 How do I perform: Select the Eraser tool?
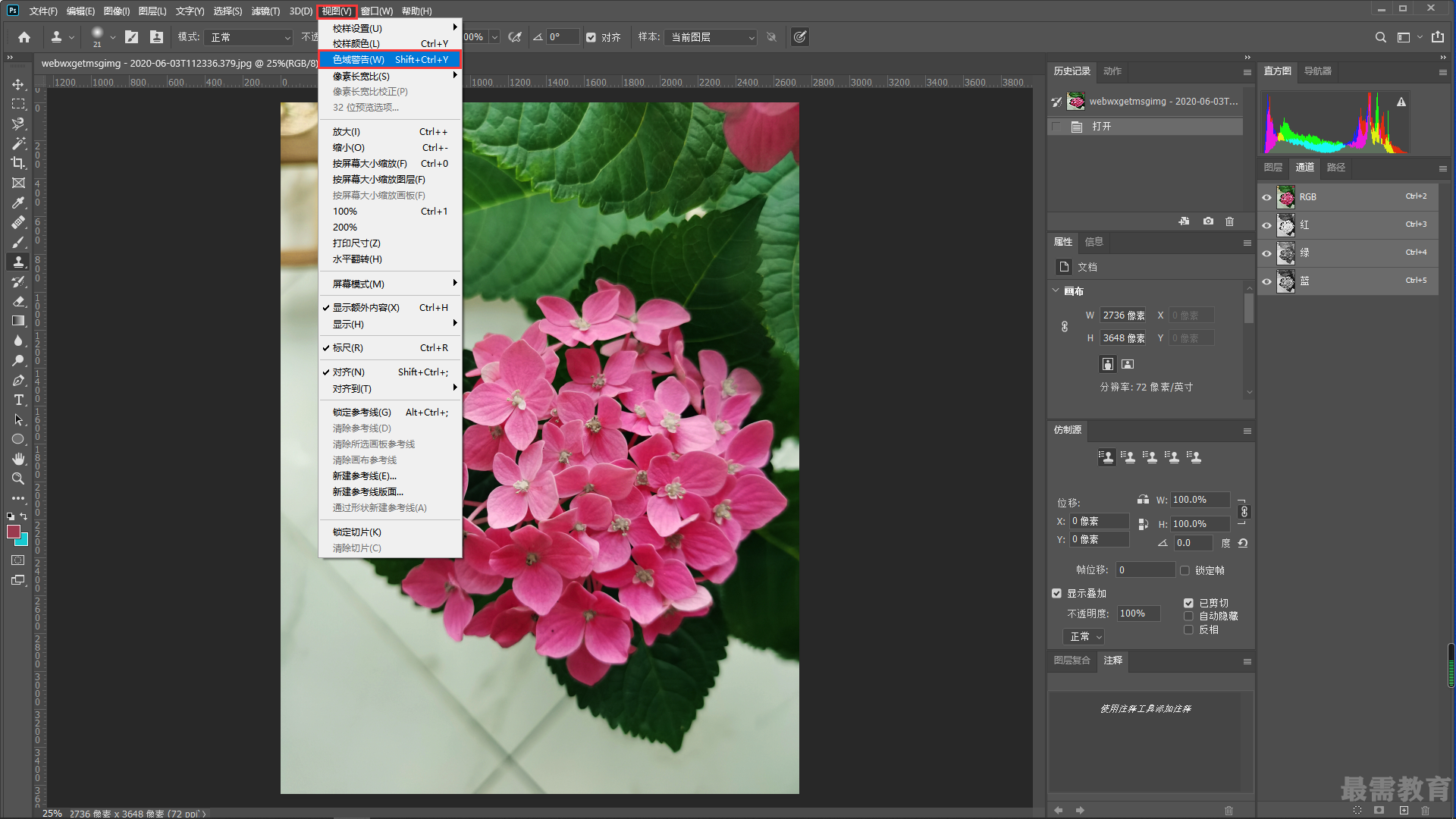[x=18, y=301]
